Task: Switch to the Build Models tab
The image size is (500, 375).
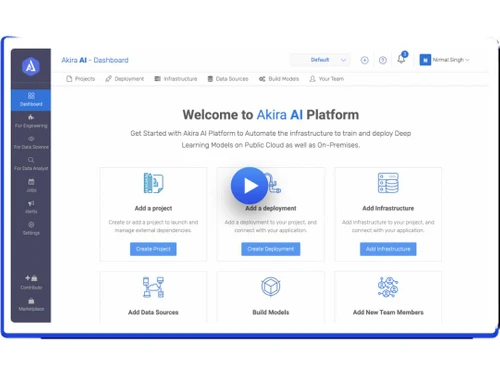Action: pos(279,79)
